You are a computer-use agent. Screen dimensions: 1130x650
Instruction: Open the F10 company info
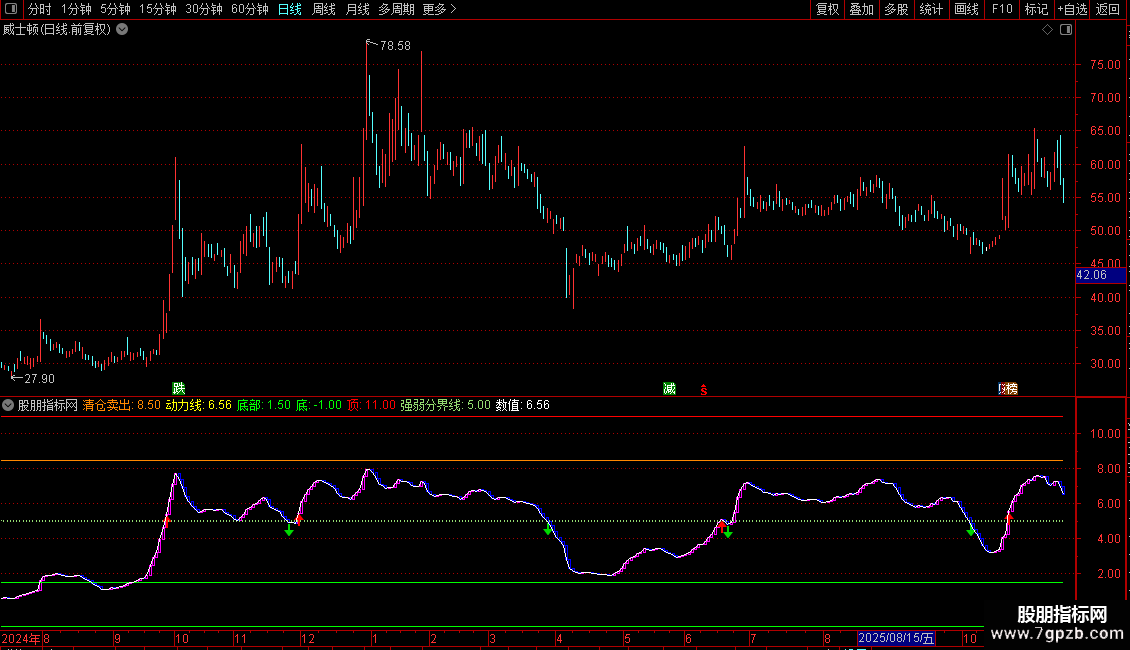tap(1001, 10)
